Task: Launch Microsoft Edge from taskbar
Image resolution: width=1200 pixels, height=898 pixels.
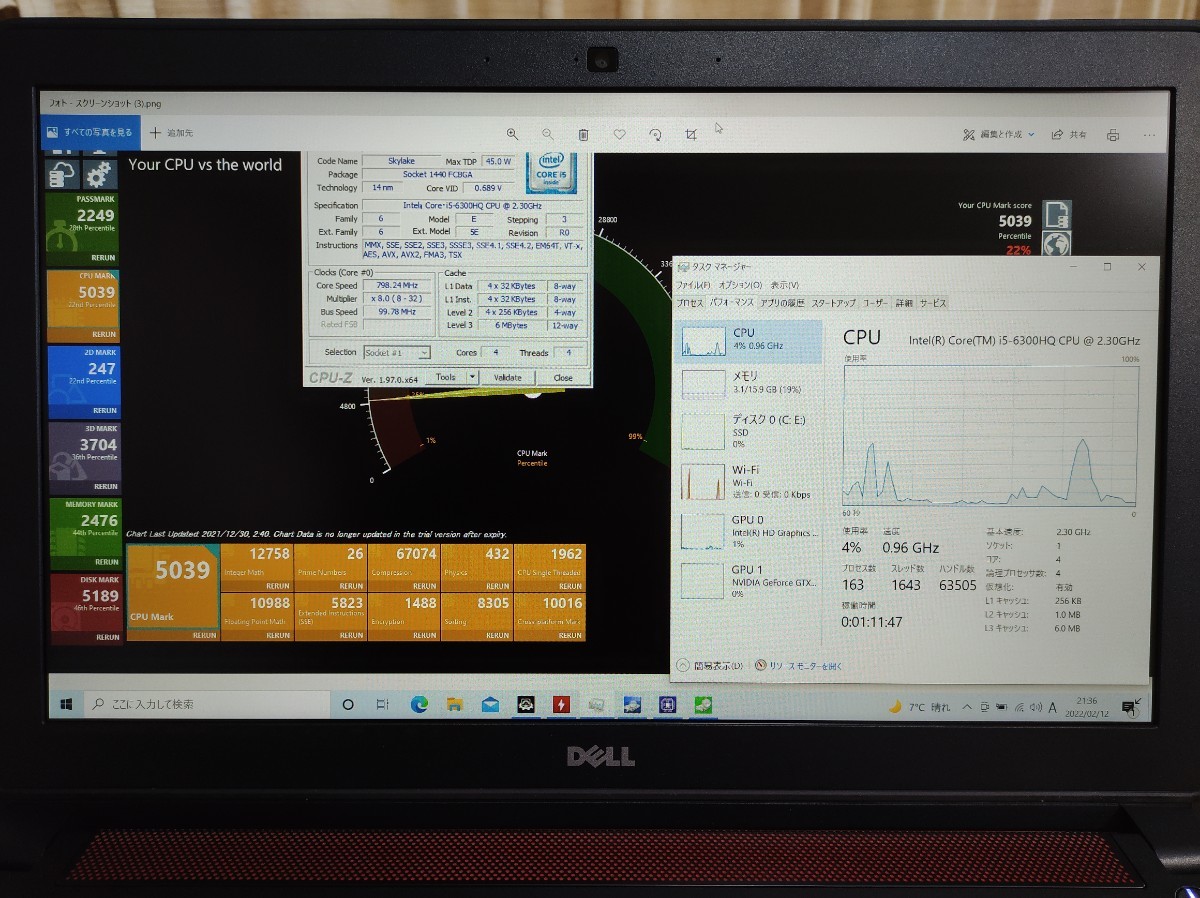Action: tap(419, 704)
